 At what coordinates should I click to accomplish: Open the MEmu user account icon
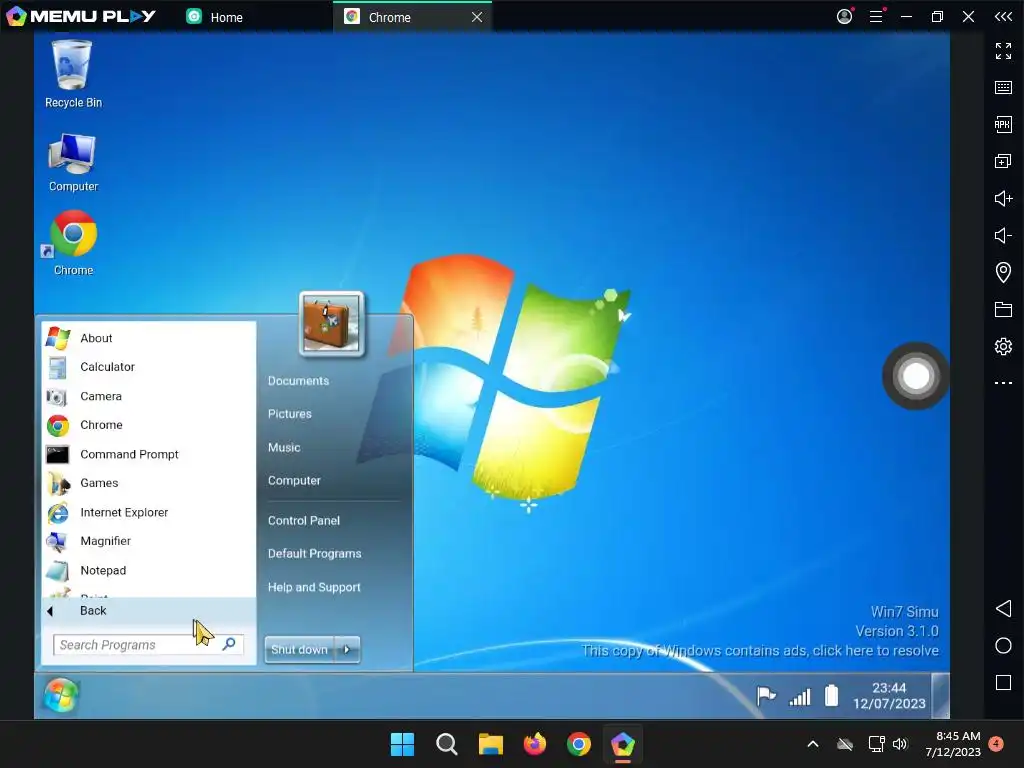coord(844,16)
